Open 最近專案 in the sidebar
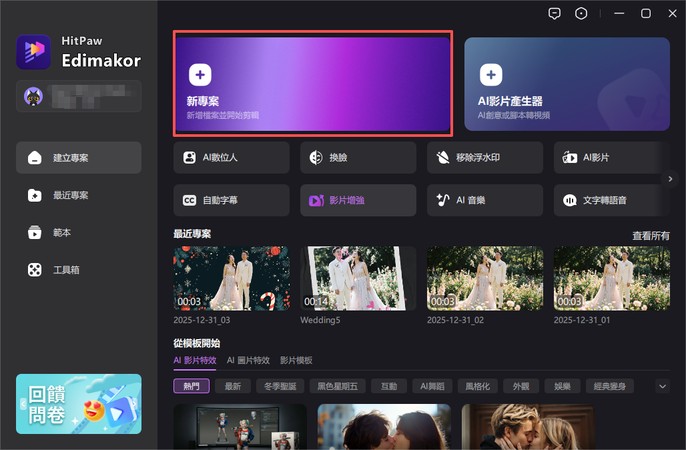This screenshot has height=450, width=686. pyautogui.click(x=79, y=195)
